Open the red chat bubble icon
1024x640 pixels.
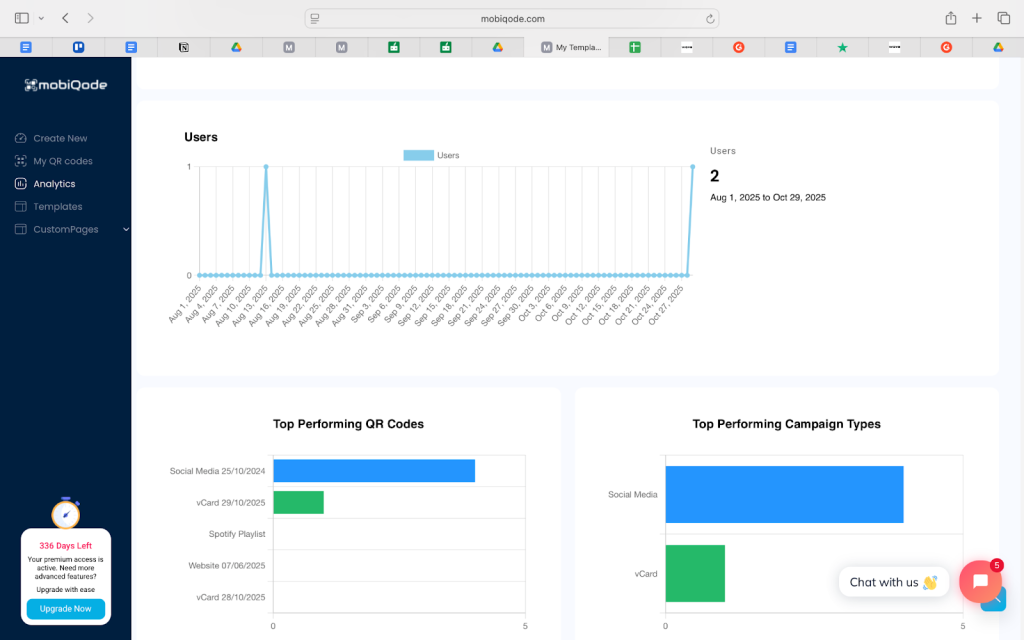(980, 581)
